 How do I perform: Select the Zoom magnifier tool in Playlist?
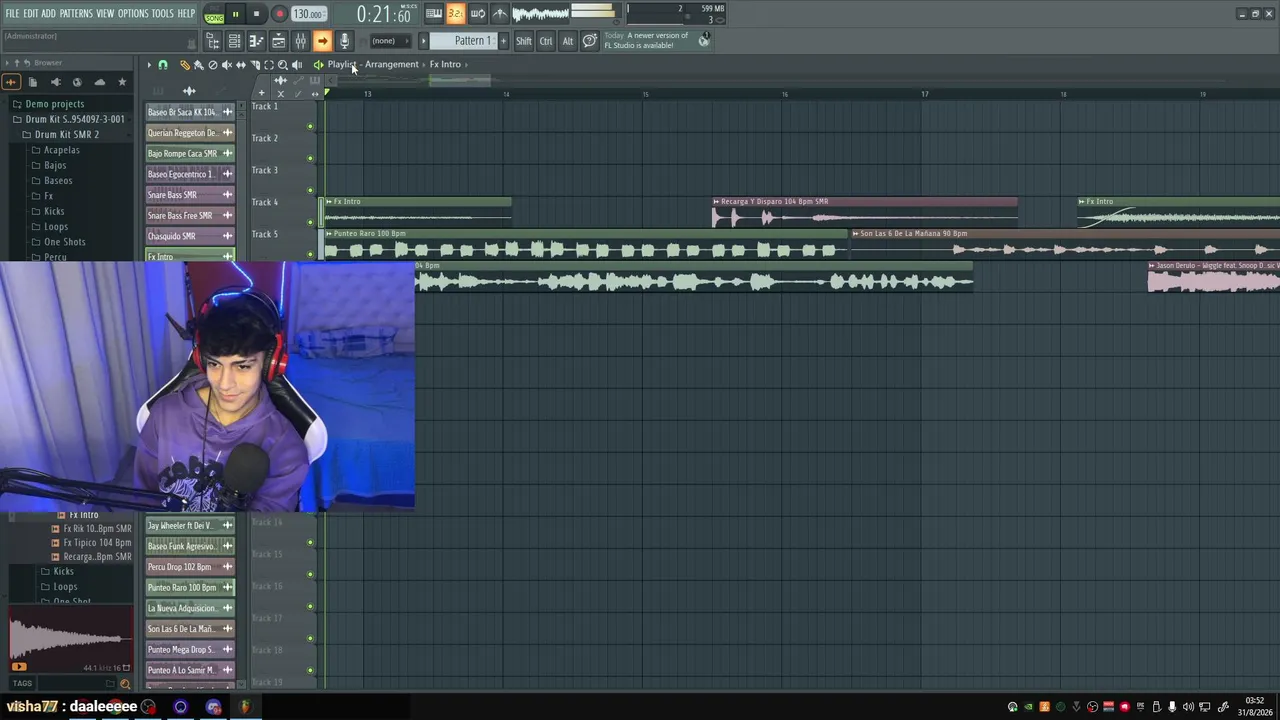coord(282,65)
